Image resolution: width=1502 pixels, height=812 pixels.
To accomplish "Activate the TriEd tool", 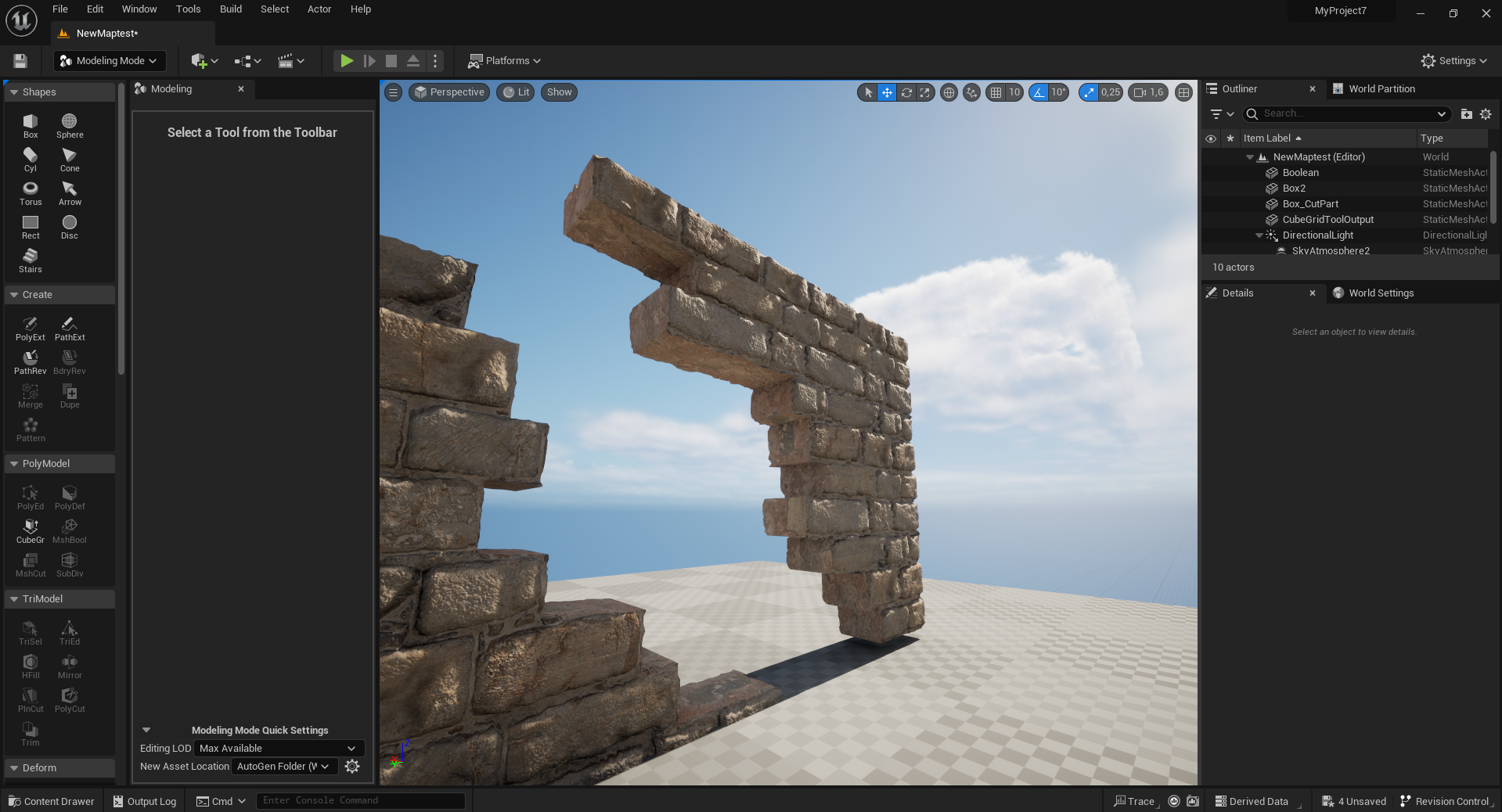I will tap(70, 633).
